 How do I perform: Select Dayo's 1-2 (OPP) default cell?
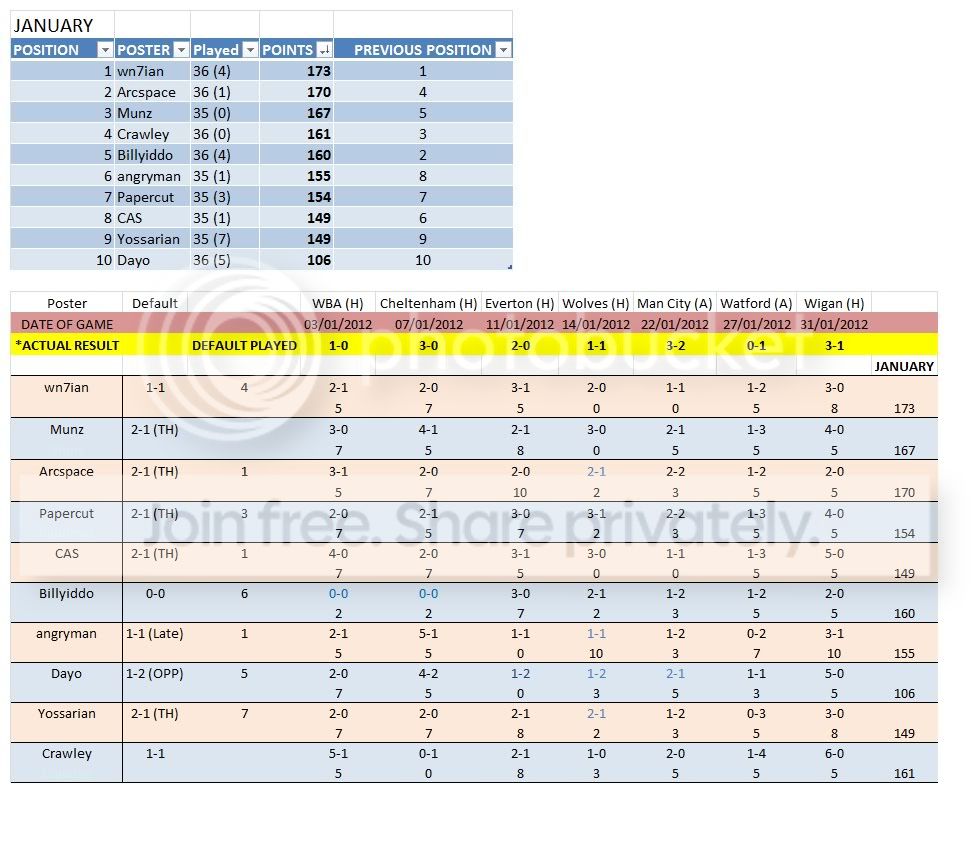tap(155, 674)
